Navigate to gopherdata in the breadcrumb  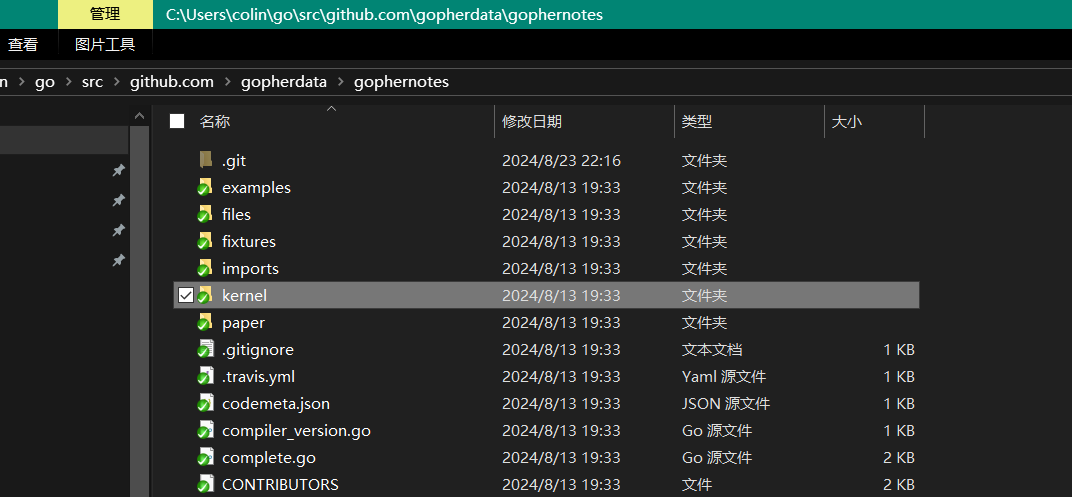(x=284, y=82)
